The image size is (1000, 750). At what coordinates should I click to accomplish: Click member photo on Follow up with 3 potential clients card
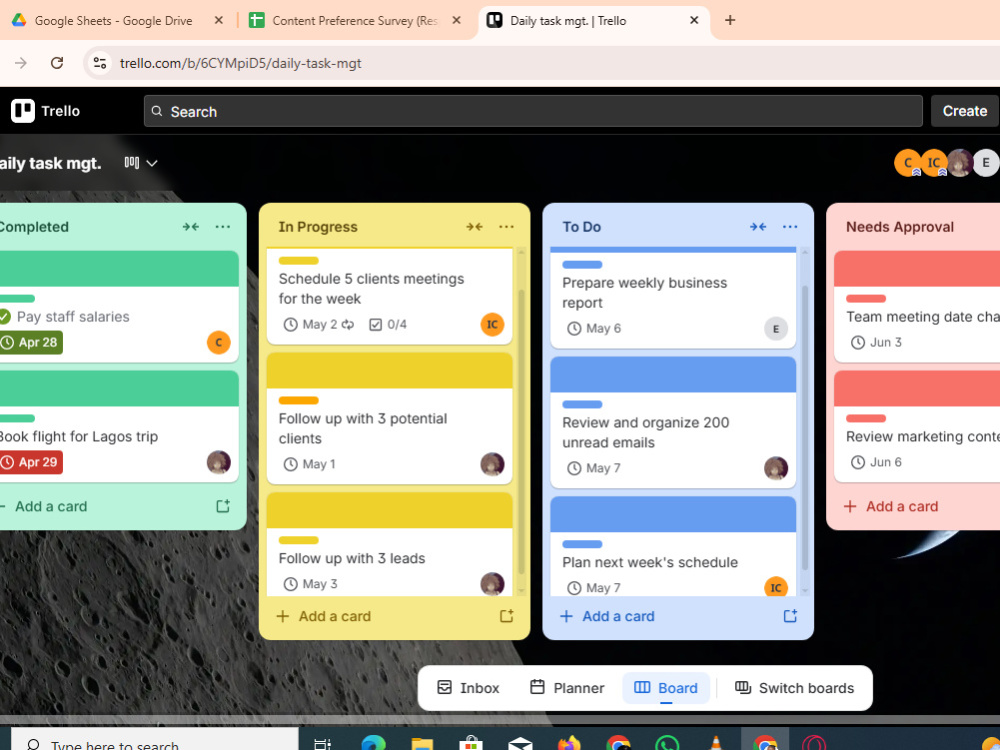coord(492,464)
